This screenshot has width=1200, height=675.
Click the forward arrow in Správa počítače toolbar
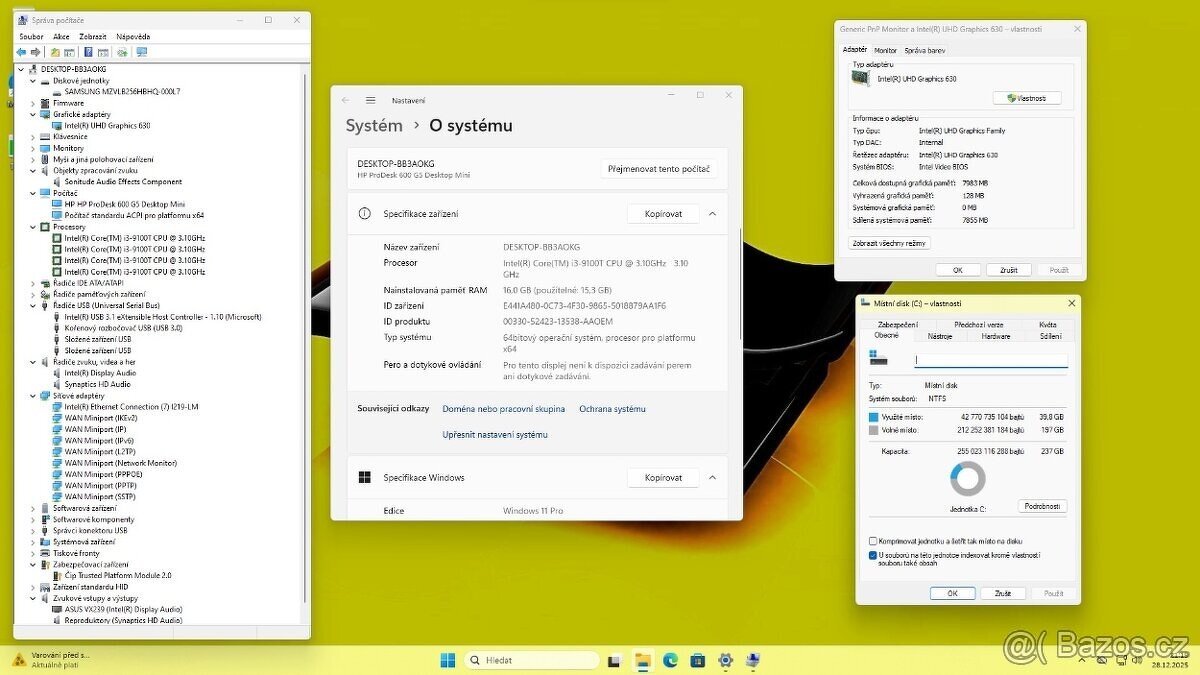tap(37, 53)
